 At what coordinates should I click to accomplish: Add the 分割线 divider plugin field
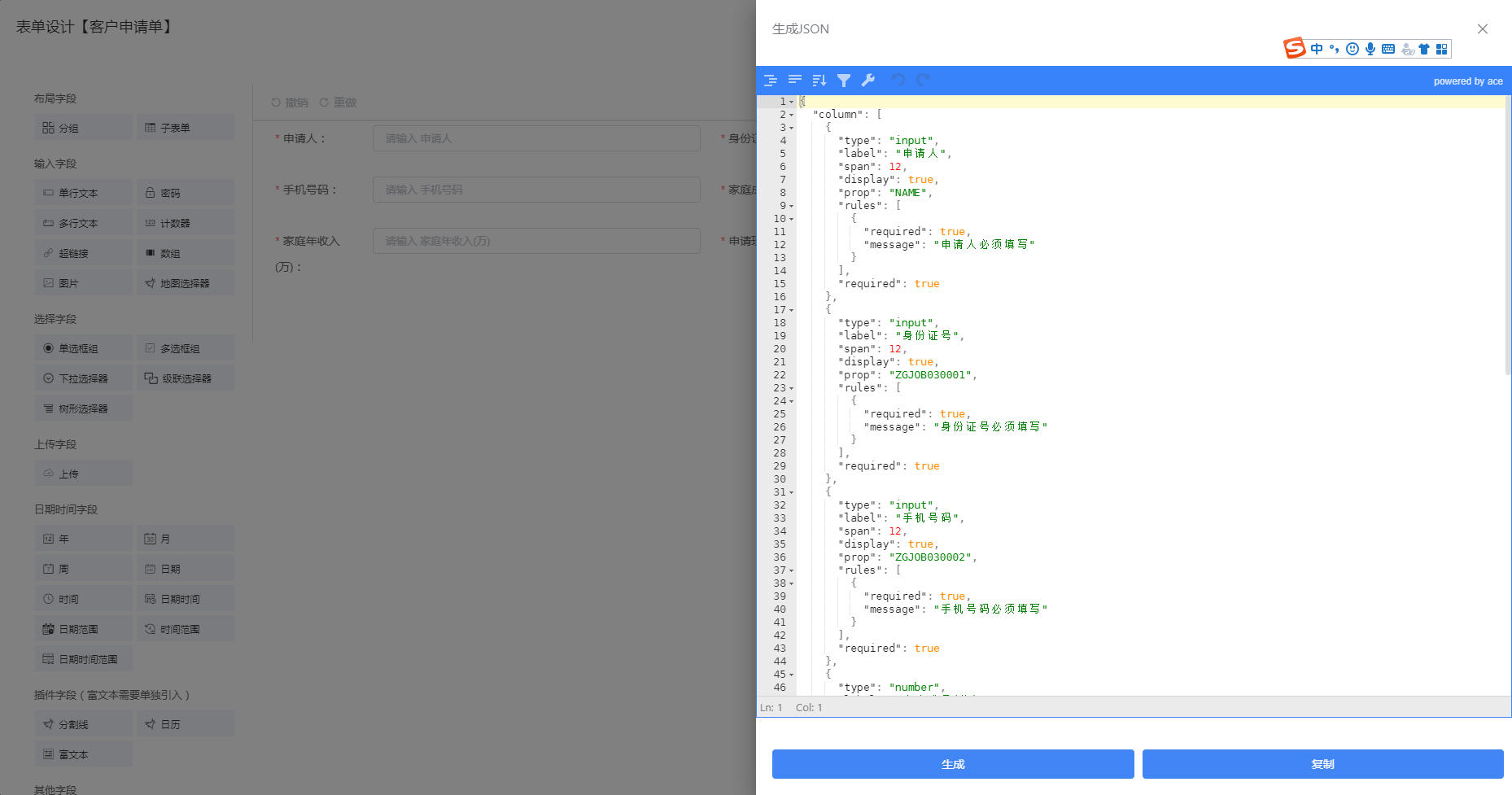coord(83,724)
